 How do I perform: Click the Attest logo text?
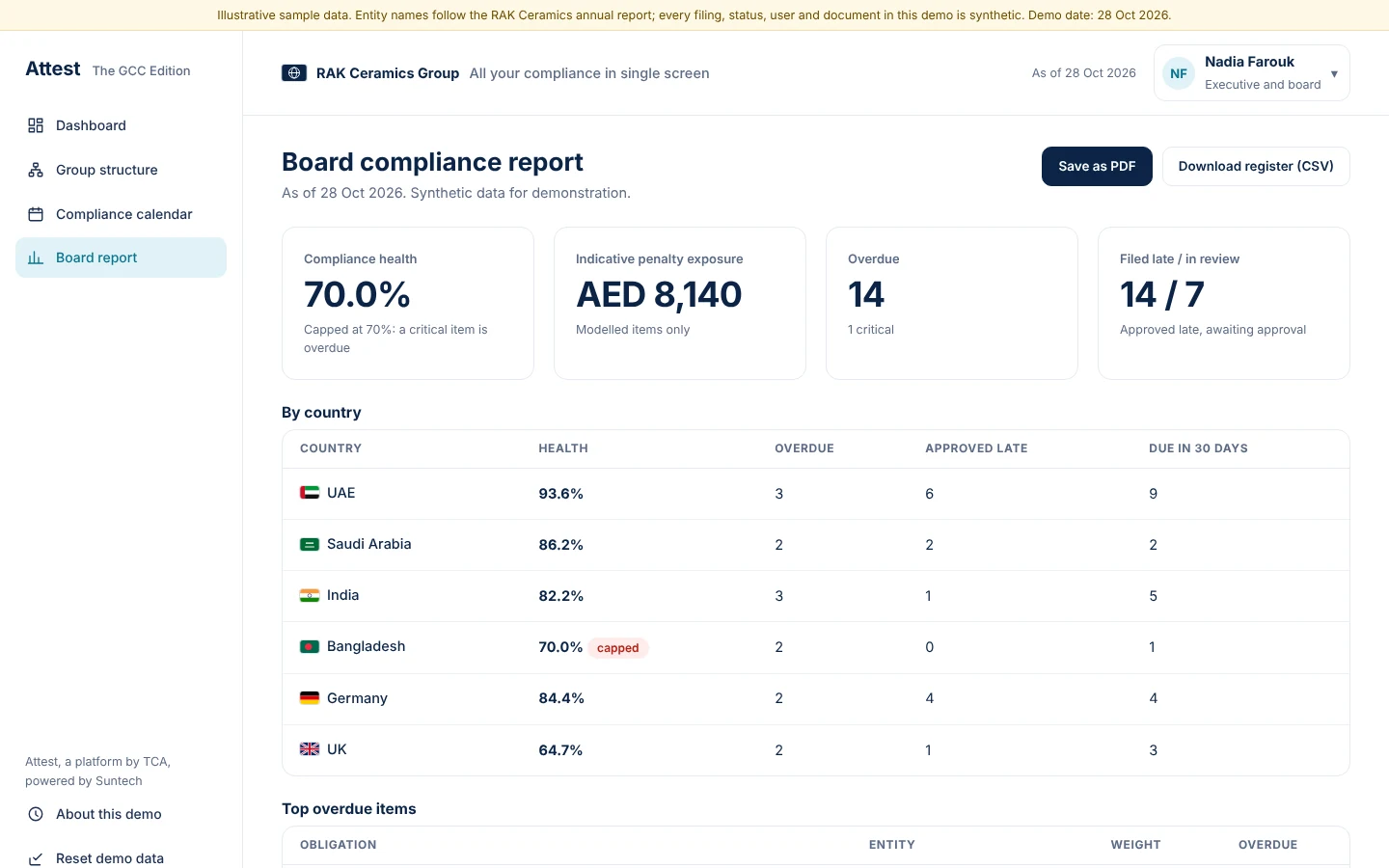tap(53, 68)
